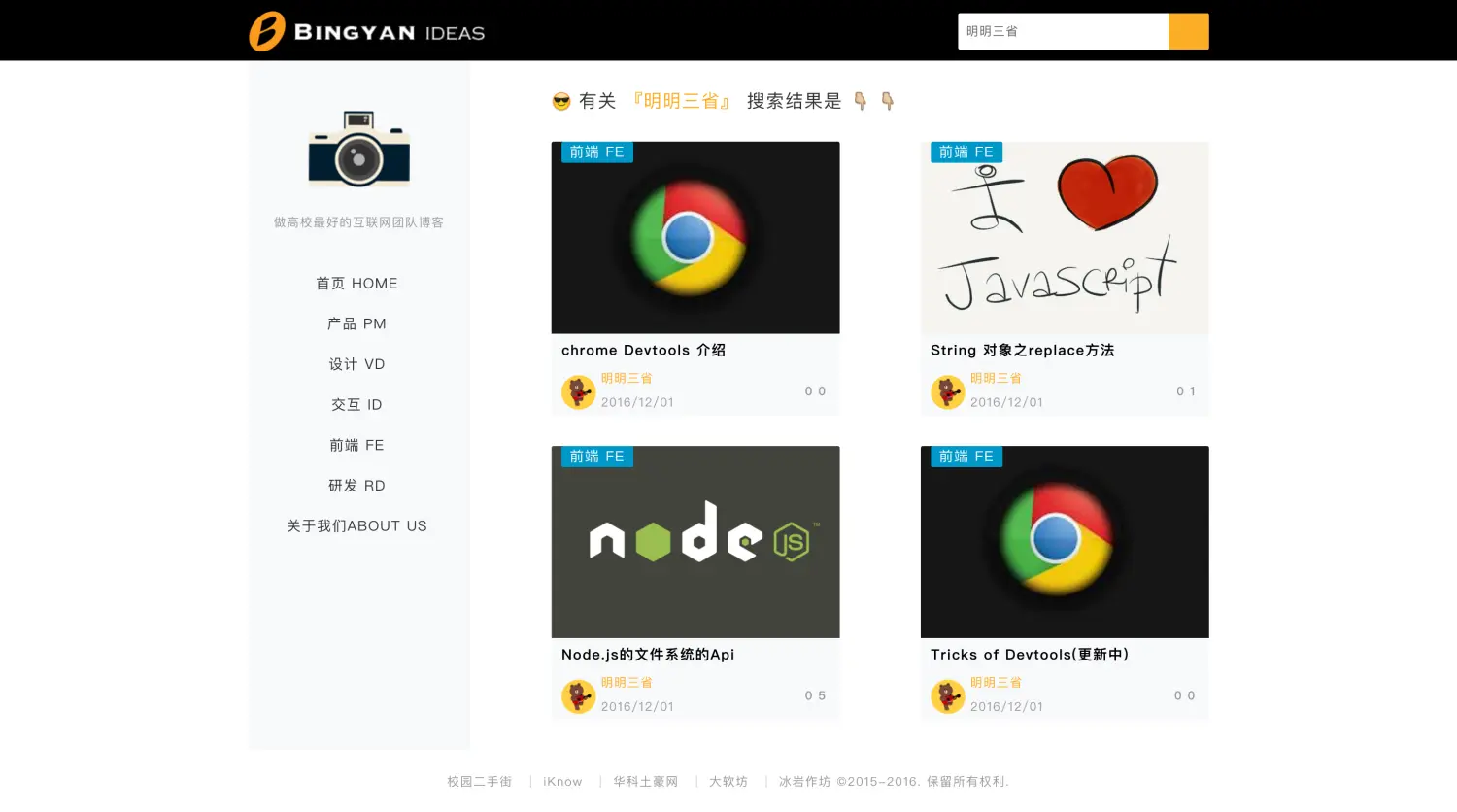Open the chrome Devtools 介绍 thumbnail

(695, 238)
